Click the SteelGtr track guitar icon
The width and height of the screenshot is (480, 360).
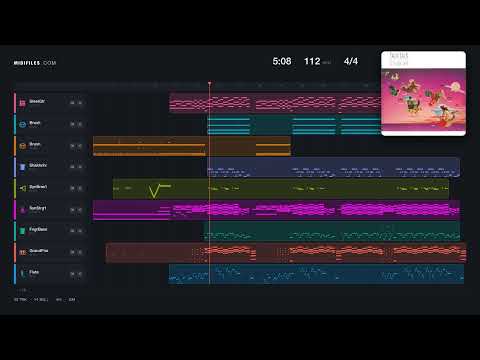(22, 103)
